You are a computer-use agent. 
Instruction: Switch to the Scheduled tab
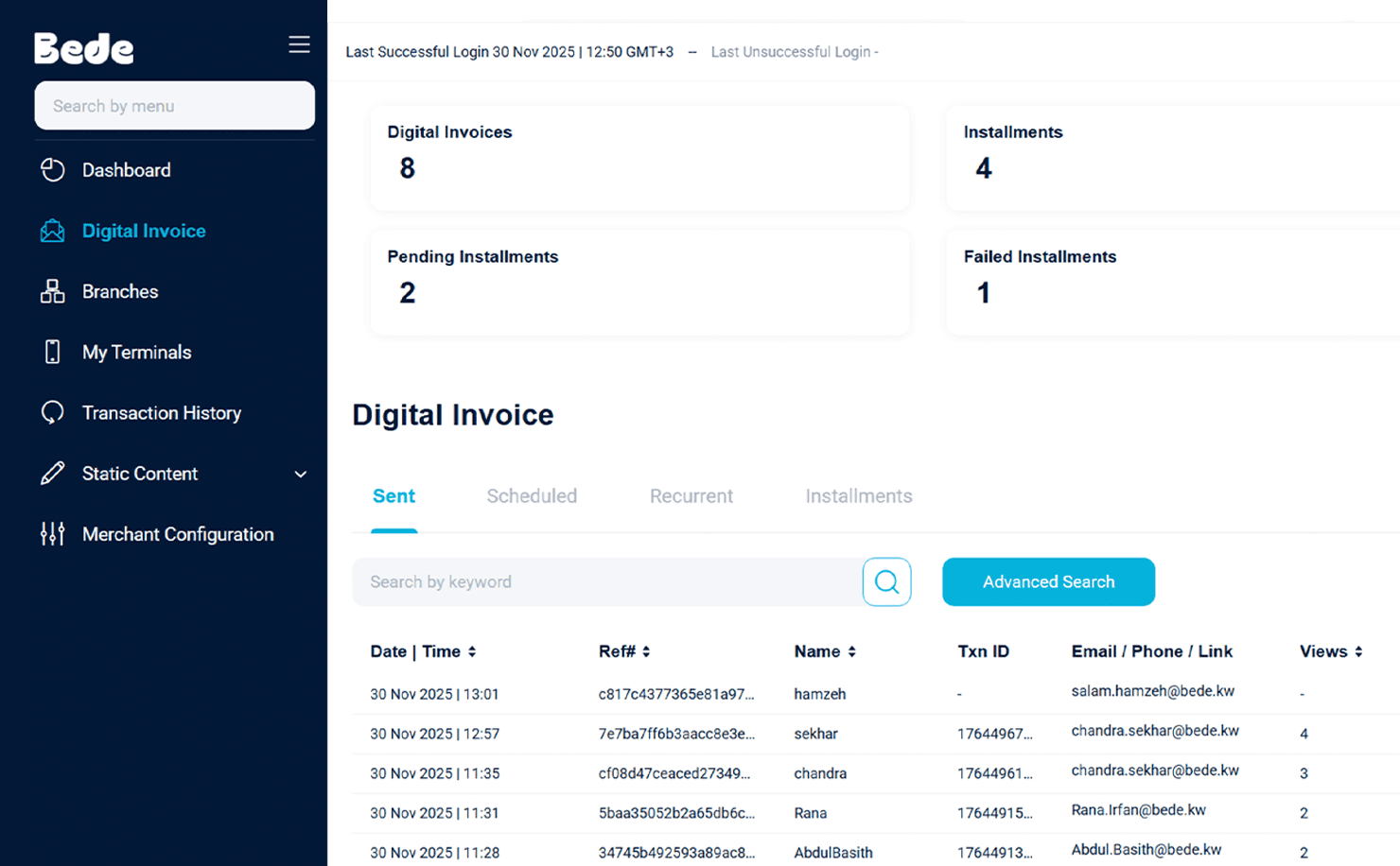pyautogui.click(x=532, y=495)
